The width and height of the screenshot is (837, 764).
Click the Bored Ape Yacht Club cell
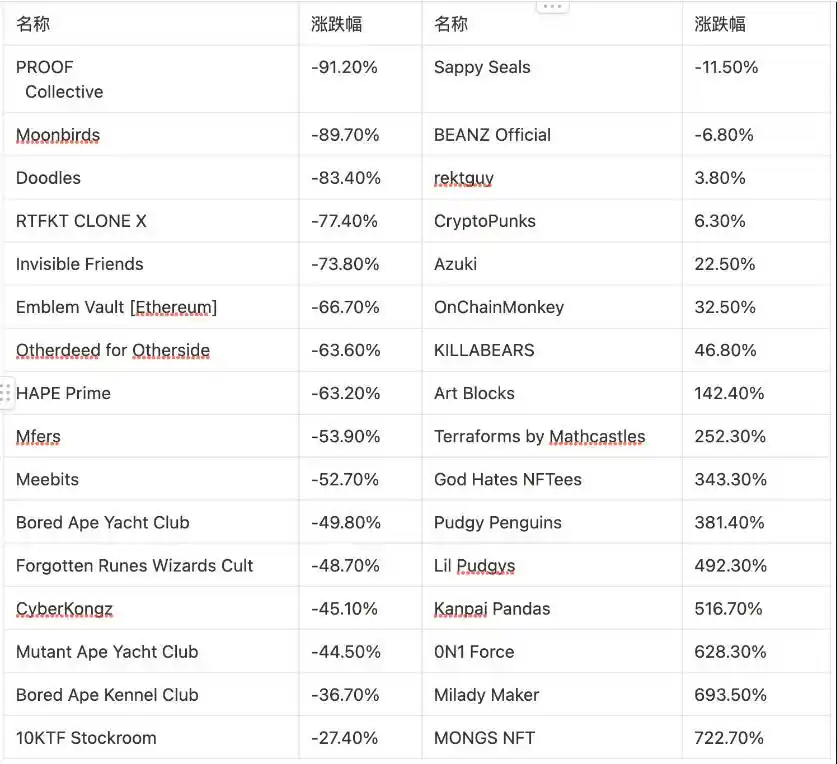[x=151, y=522]
